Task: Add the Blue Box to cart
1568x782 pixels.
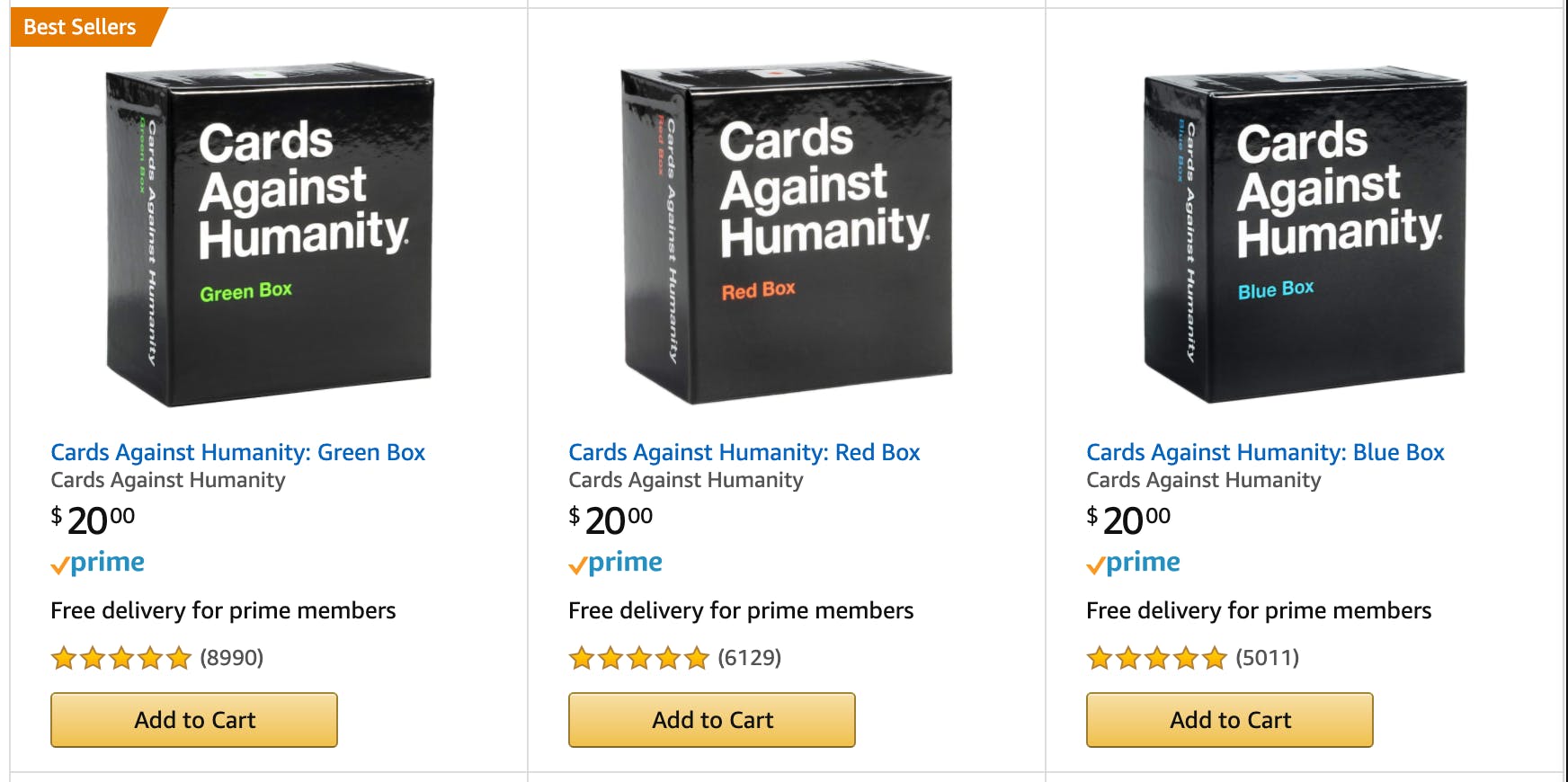Action: (x=1230, y=720)
